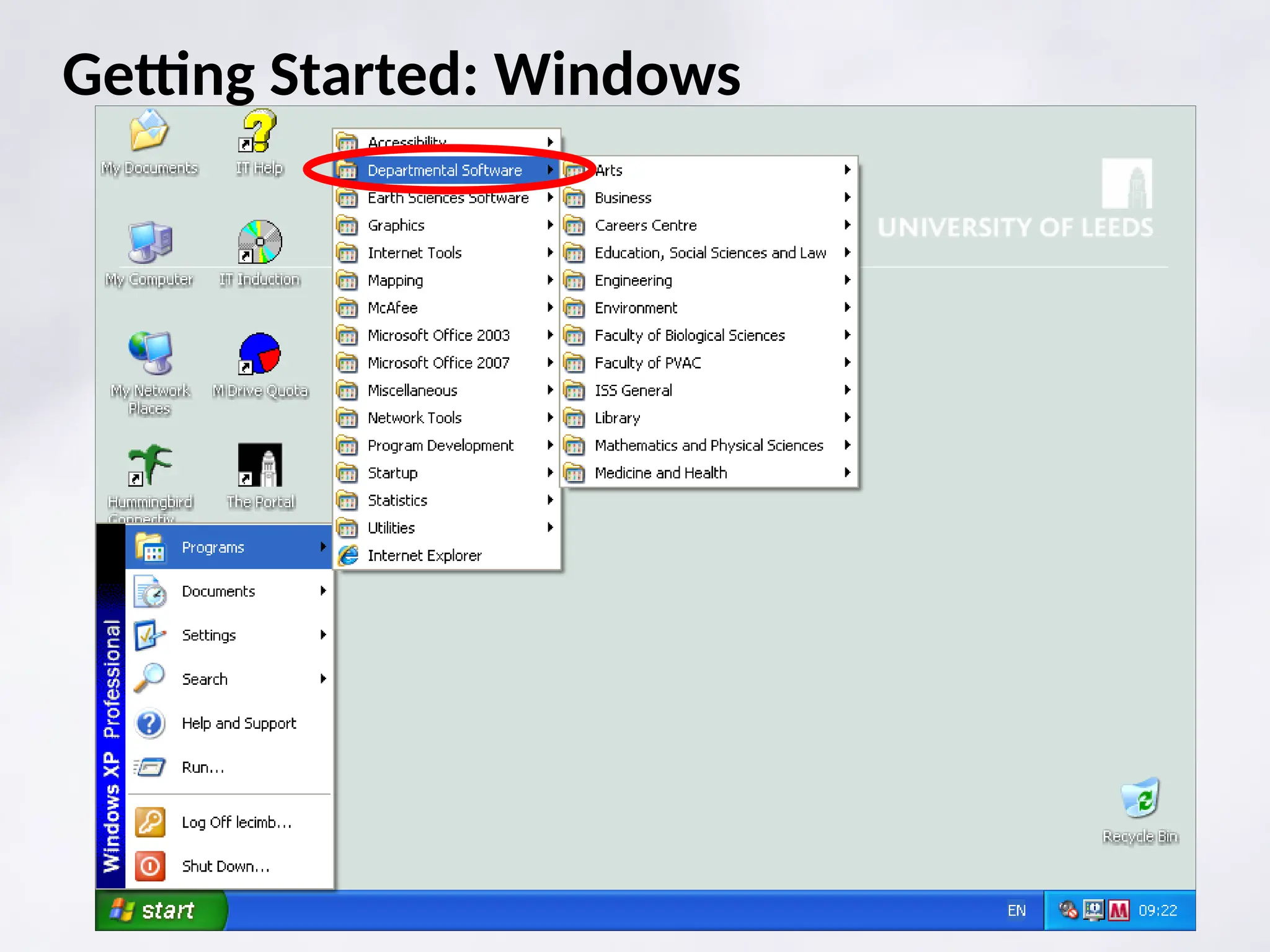Open Help and Support from Start menu

[x=229, y=723]
